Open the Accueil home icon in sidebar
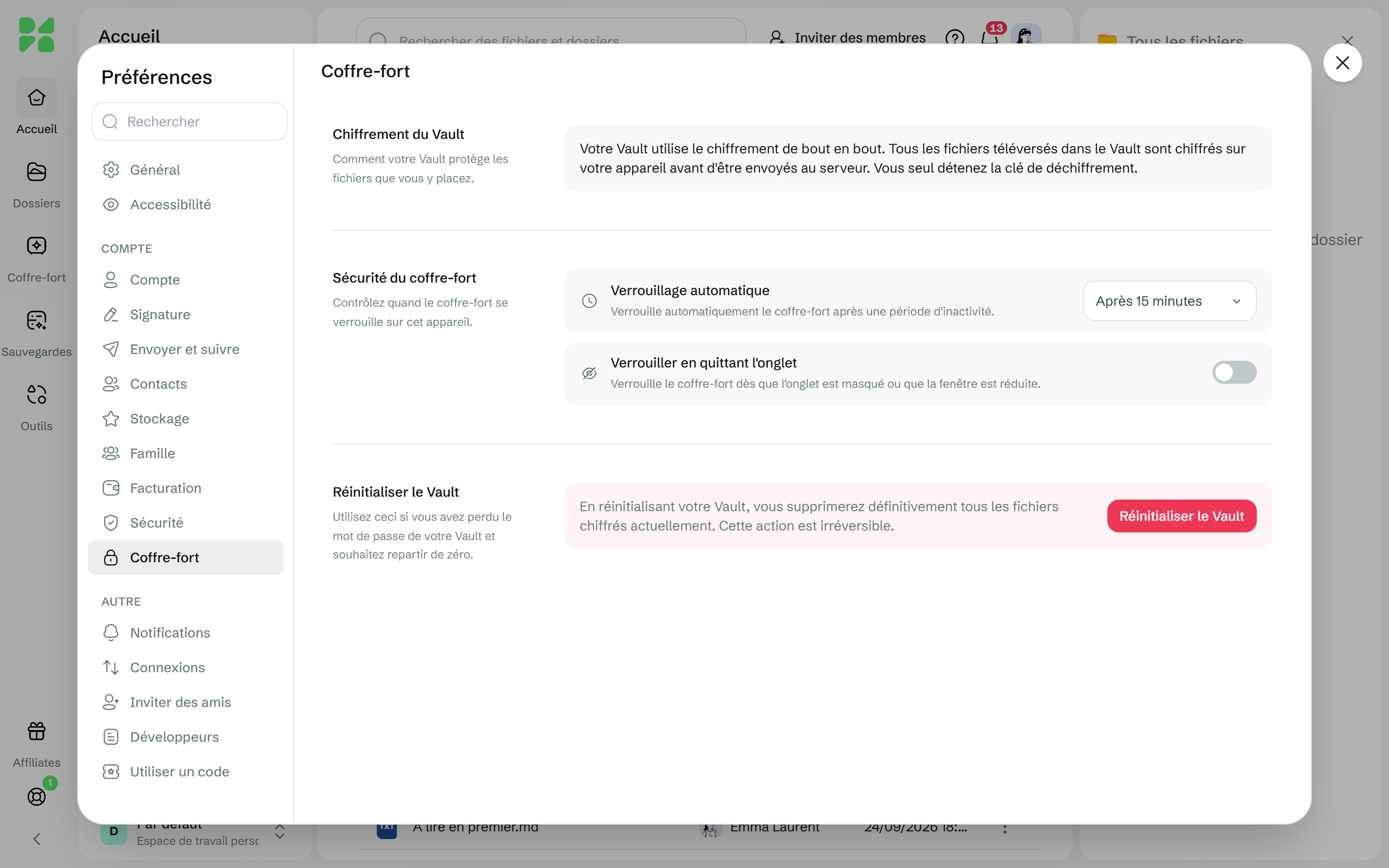The image size is (1389, 868). pos(36,98)
